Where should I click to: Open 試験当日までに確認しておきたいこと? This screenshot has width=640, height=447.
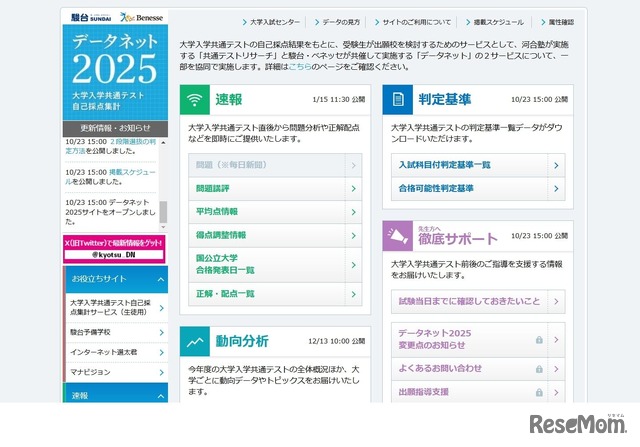point(478,302)
